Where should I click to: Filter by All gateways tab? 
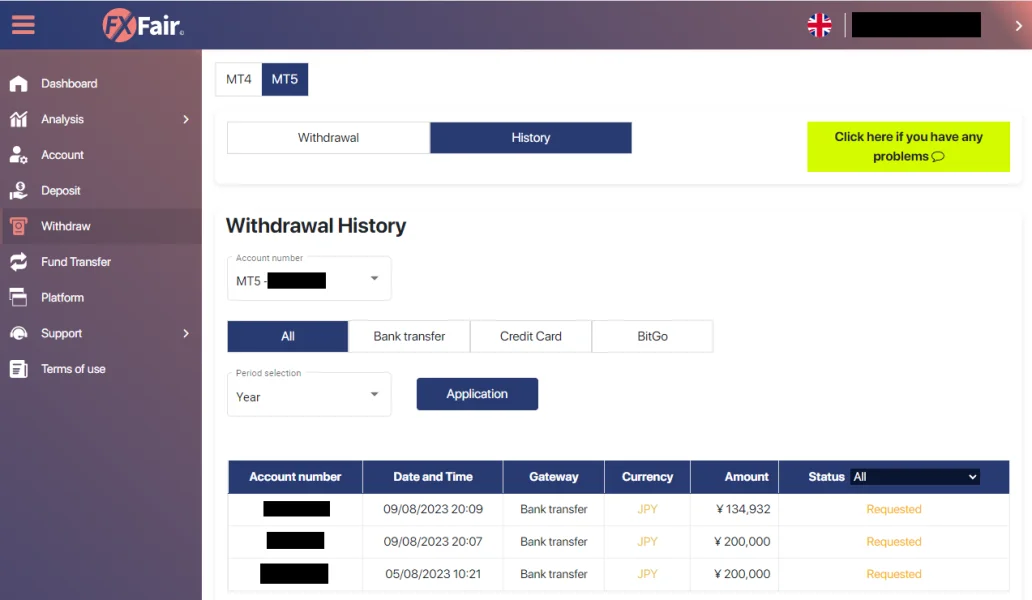pyautogui.click(x=288, y=336)
